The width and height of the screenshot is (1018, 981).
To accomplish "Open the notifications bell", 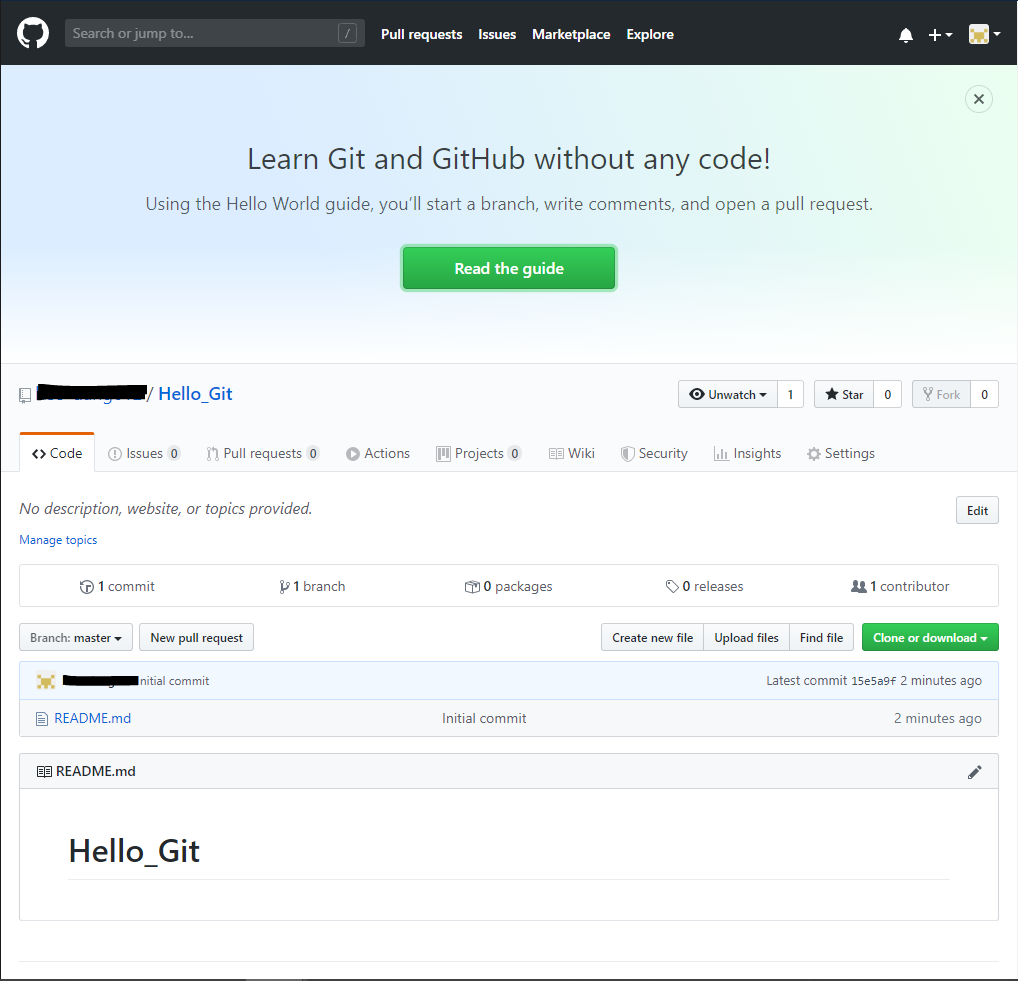I will [906, 35].
